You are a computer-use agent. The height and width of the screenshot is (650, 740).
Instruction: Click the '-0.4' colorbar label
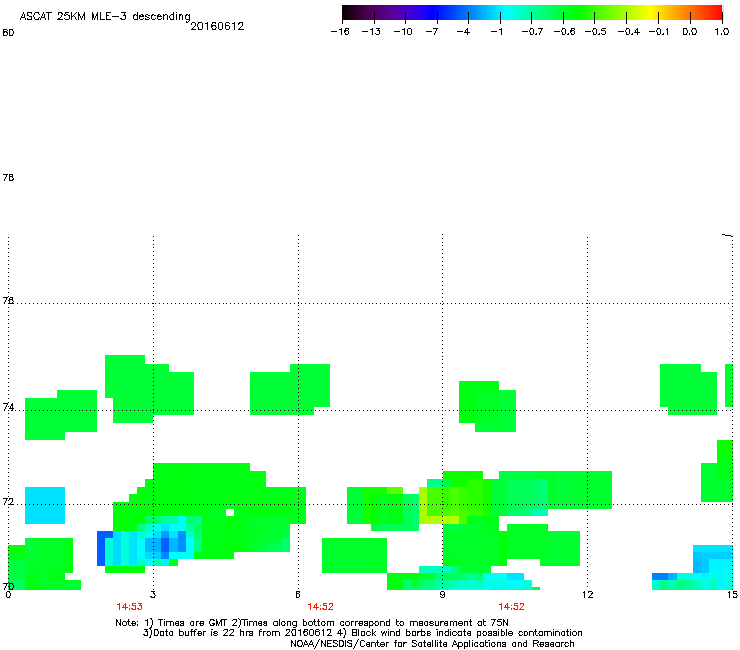point(628,32)
